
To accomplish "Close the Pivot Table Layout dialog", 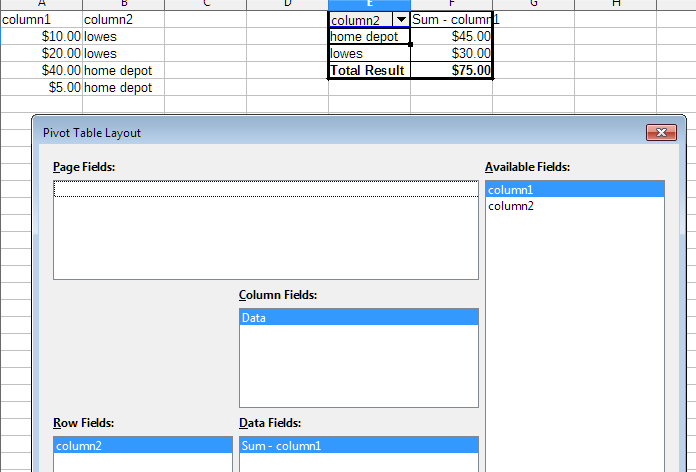I will (x=660, y=133).
